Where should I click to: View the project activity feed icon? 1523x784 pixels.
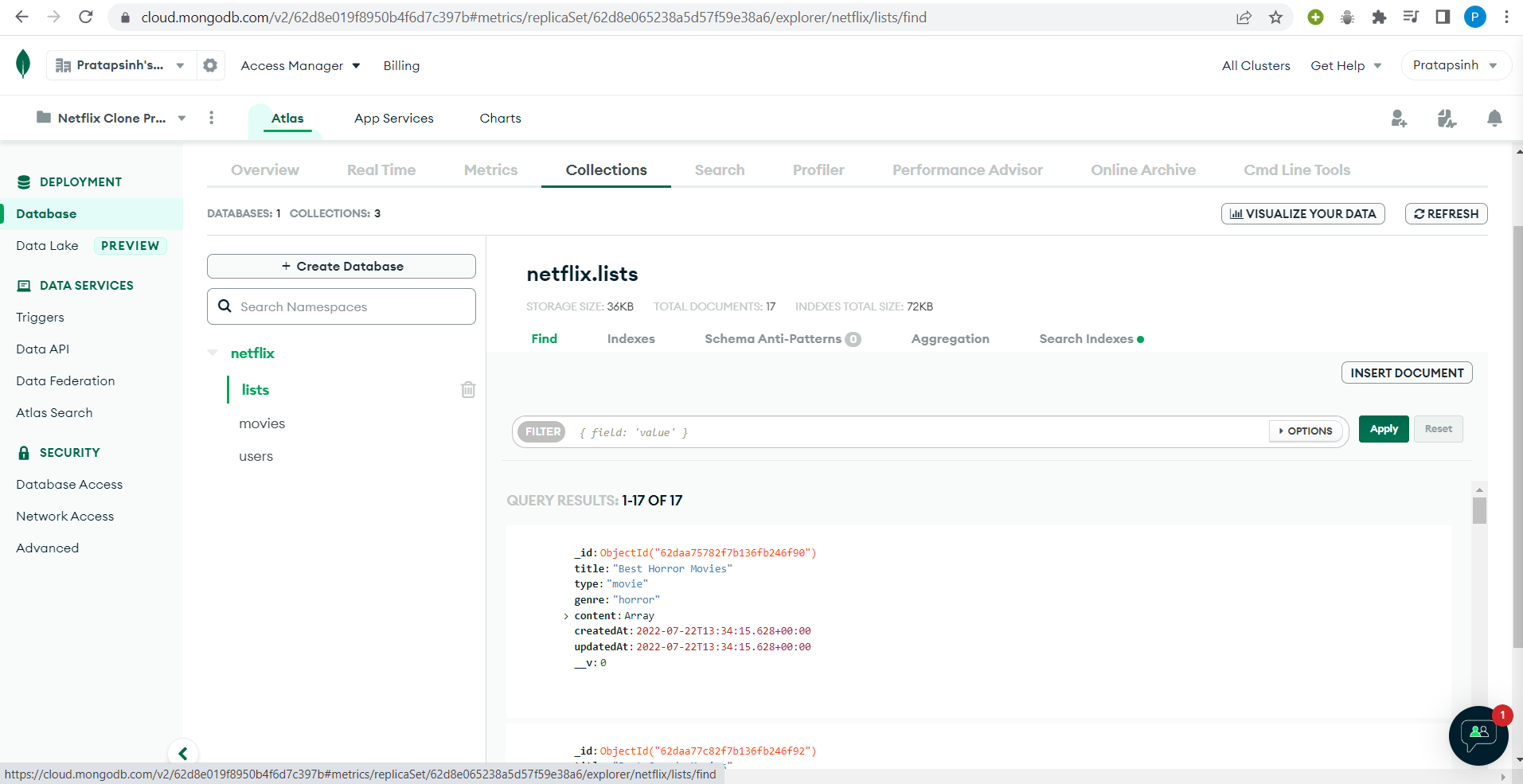[1447, 118]
